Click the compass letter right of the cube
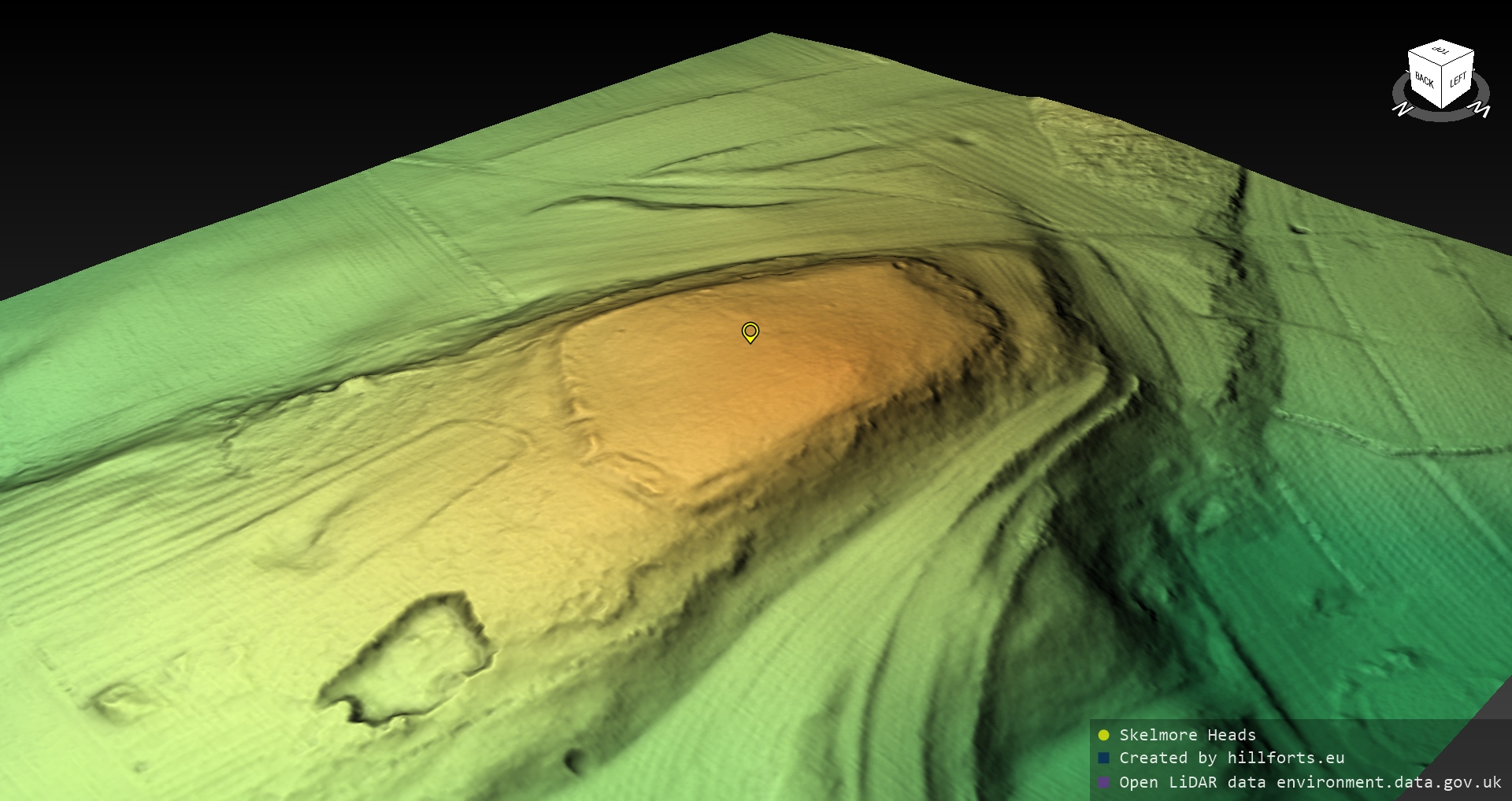This screenshot has height=801, width=1512. tap(1480, 110)
